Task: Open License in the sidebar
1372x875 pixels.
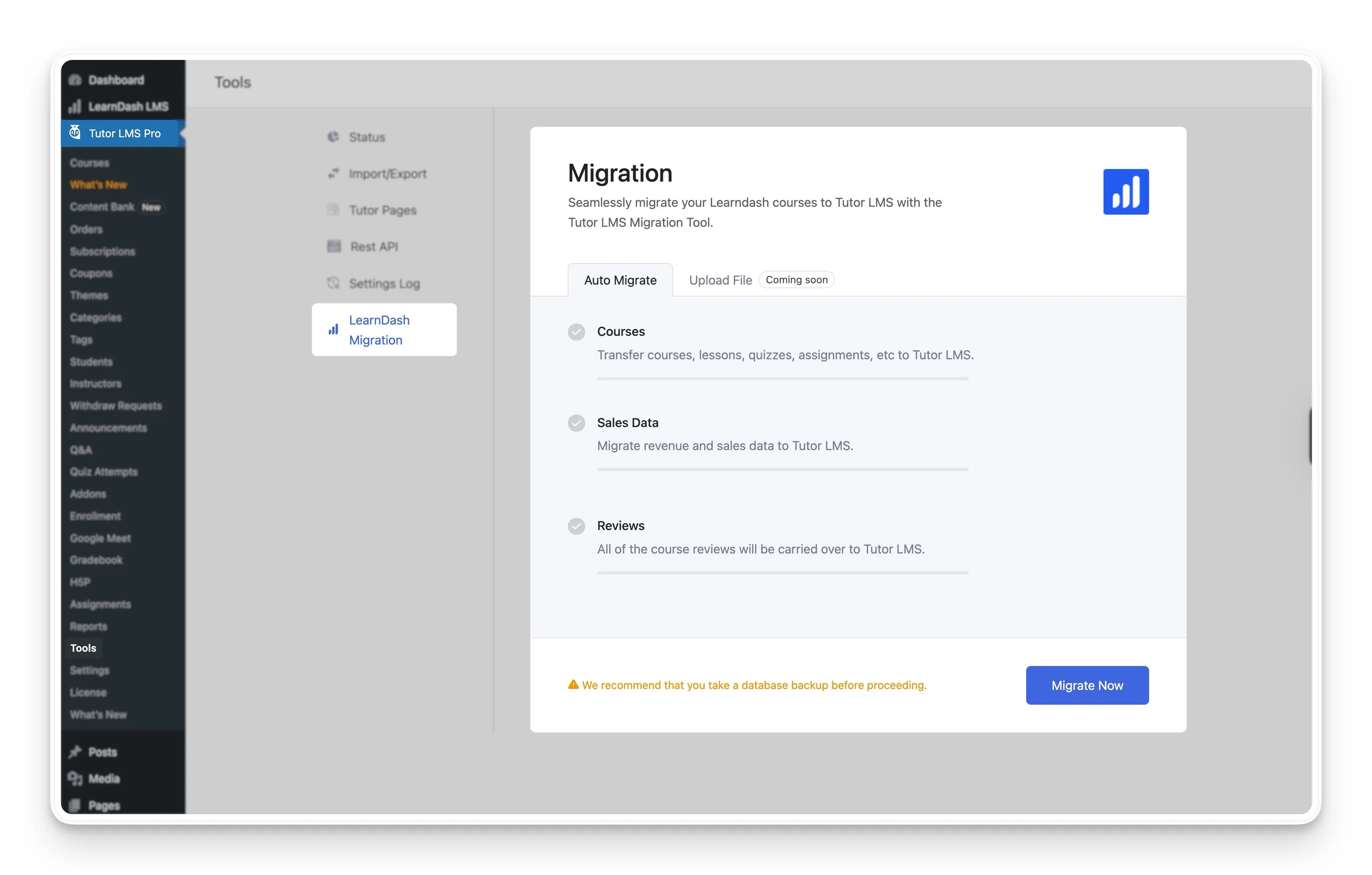Action: coord(88,692)
